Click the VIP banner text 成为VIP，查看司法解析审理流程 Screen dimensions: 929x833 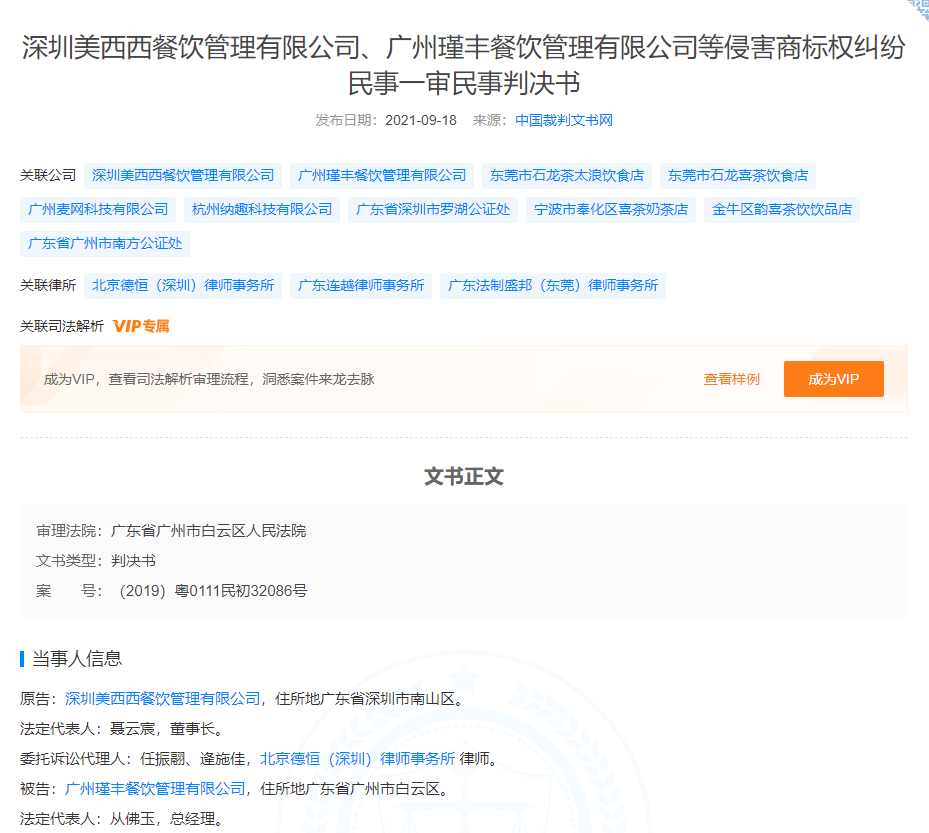(x=209, y=379)
